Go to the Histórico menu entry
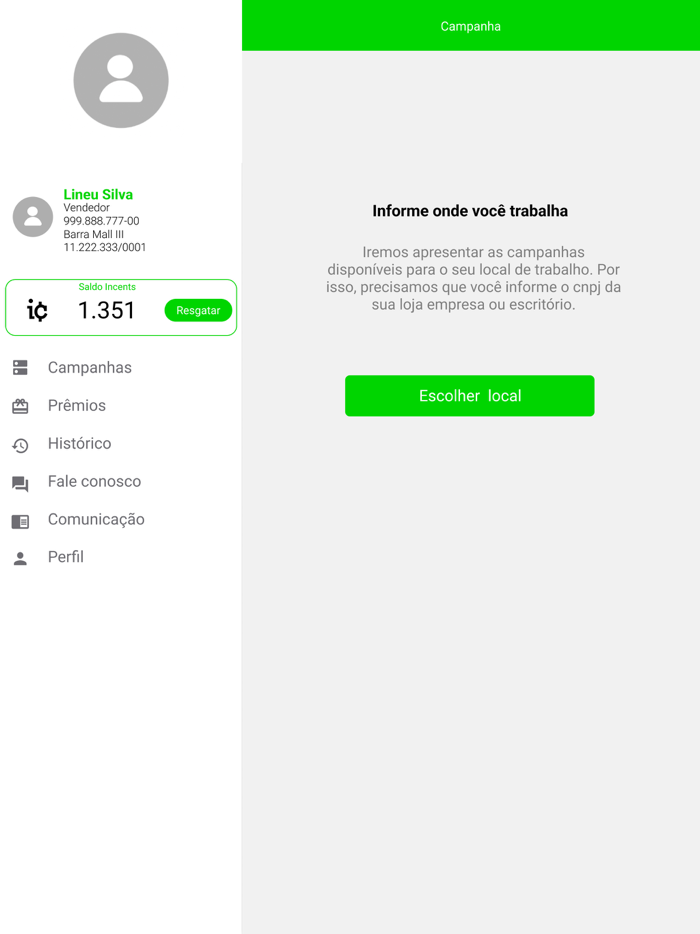Screen dimensions: 700x934 79,443
